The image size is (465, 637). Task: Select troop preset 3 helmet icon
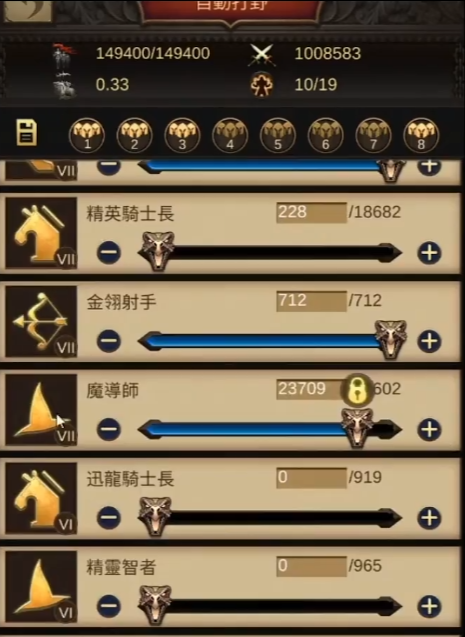click(182, 135)
